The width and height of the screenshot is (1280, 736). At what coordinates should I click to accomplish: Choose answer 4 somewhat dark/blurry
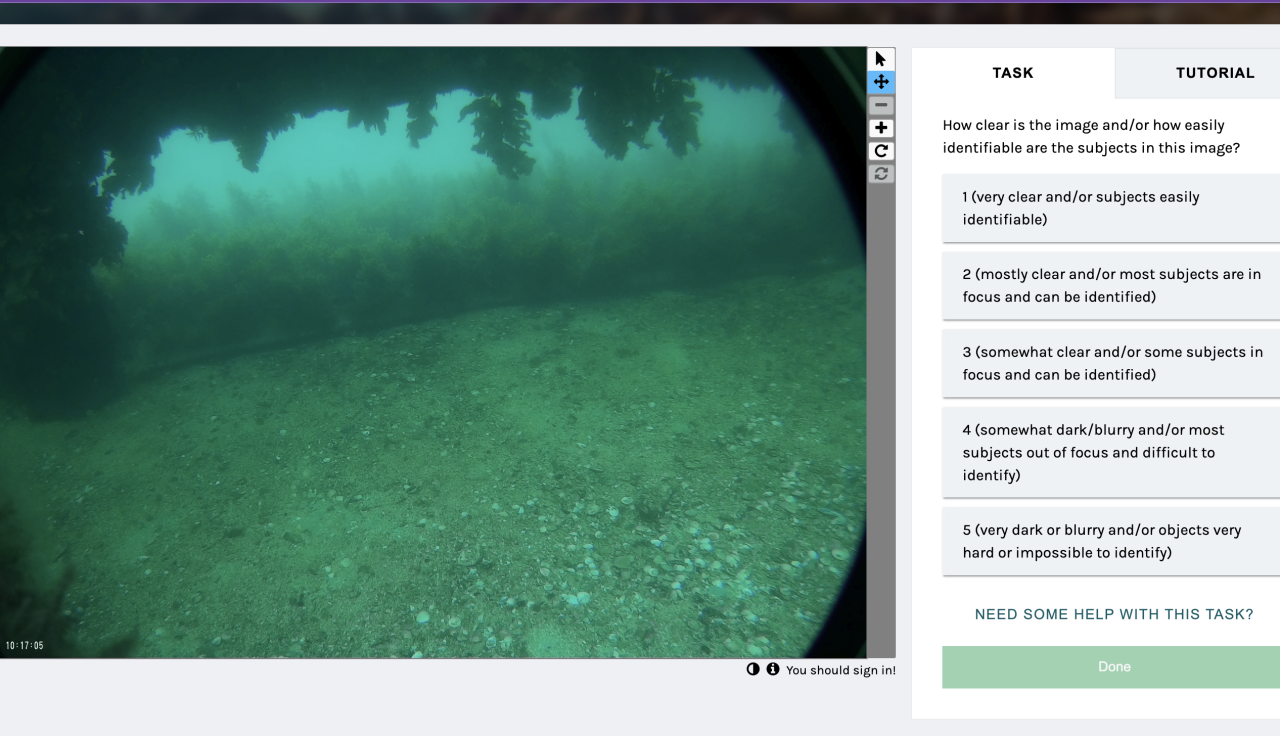coord(1111,453)
